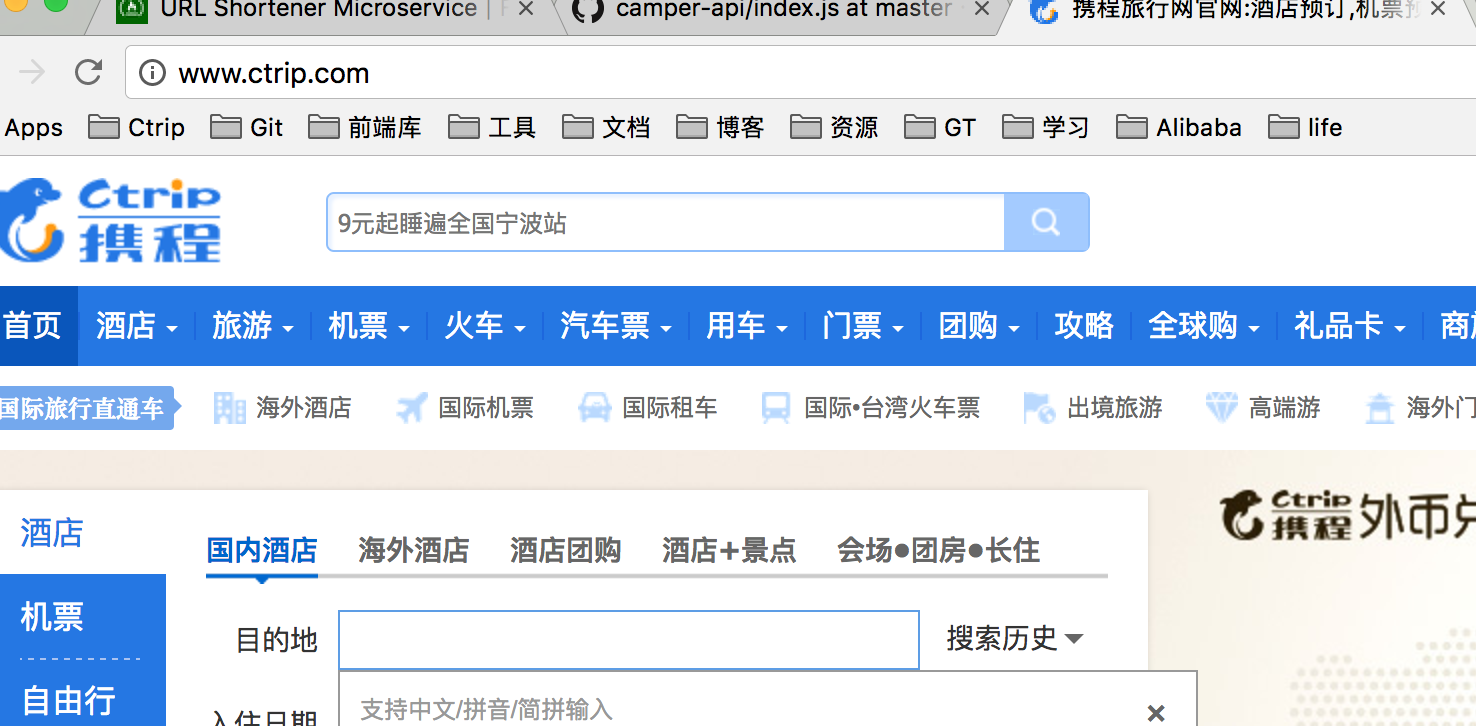Viewport: 1476px width, 726px height.
Task: Select the 国内酒店 tab
Action: [262, 551]
